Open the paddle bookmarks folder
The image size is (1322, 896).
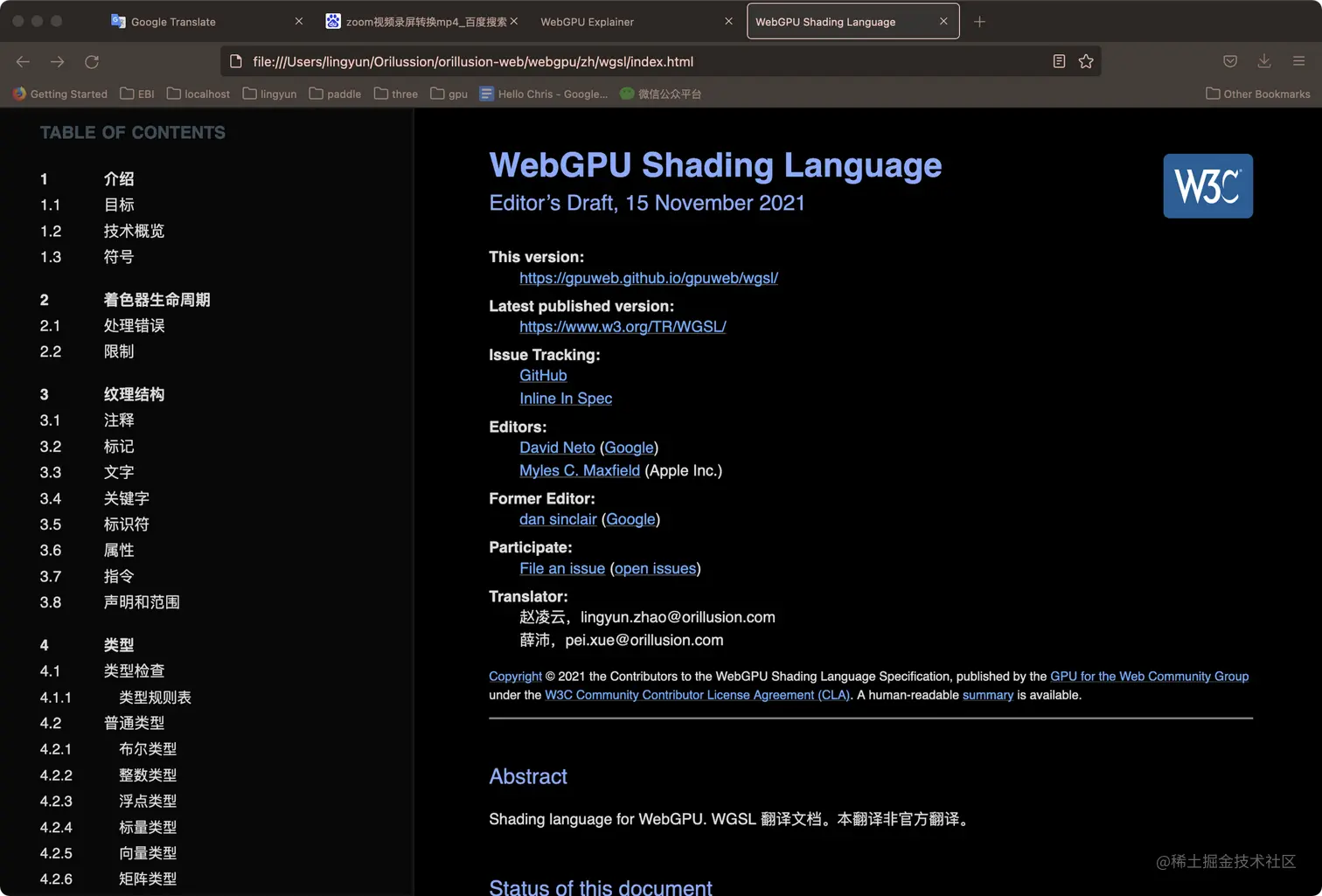pos(335,94)
